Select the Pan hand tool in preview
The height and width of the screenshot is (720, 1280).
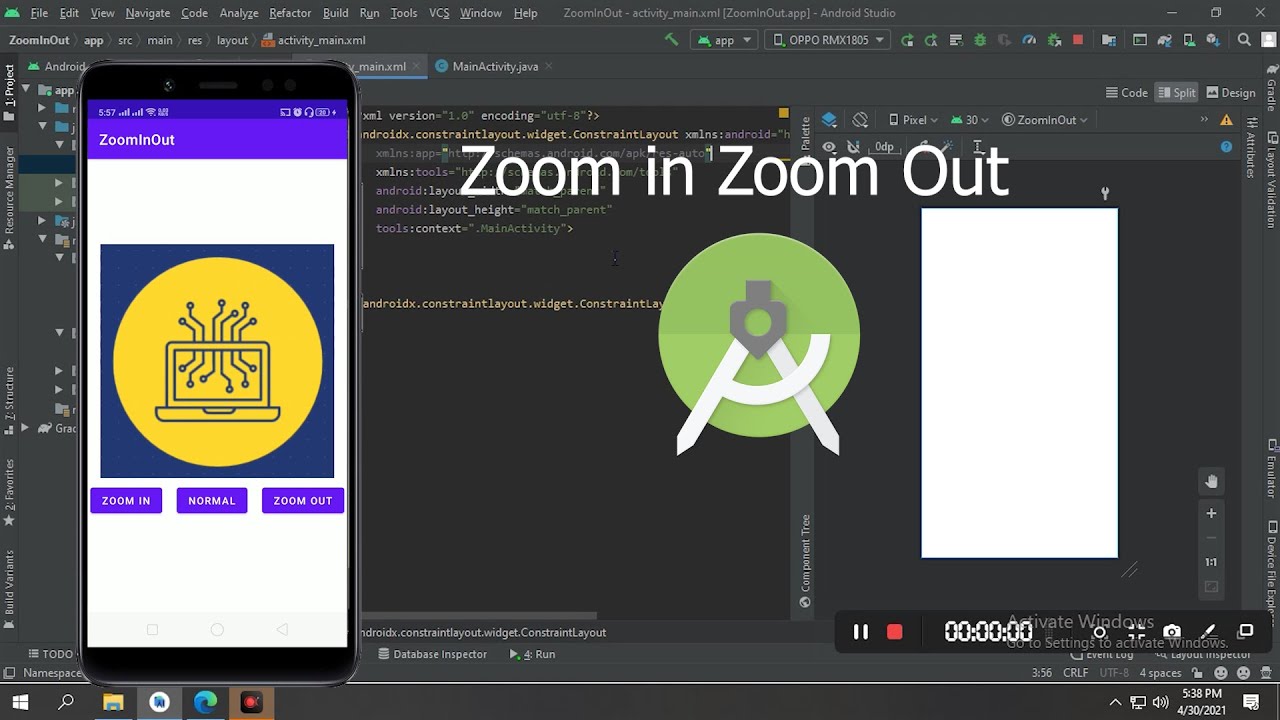tap(1211, 481)
